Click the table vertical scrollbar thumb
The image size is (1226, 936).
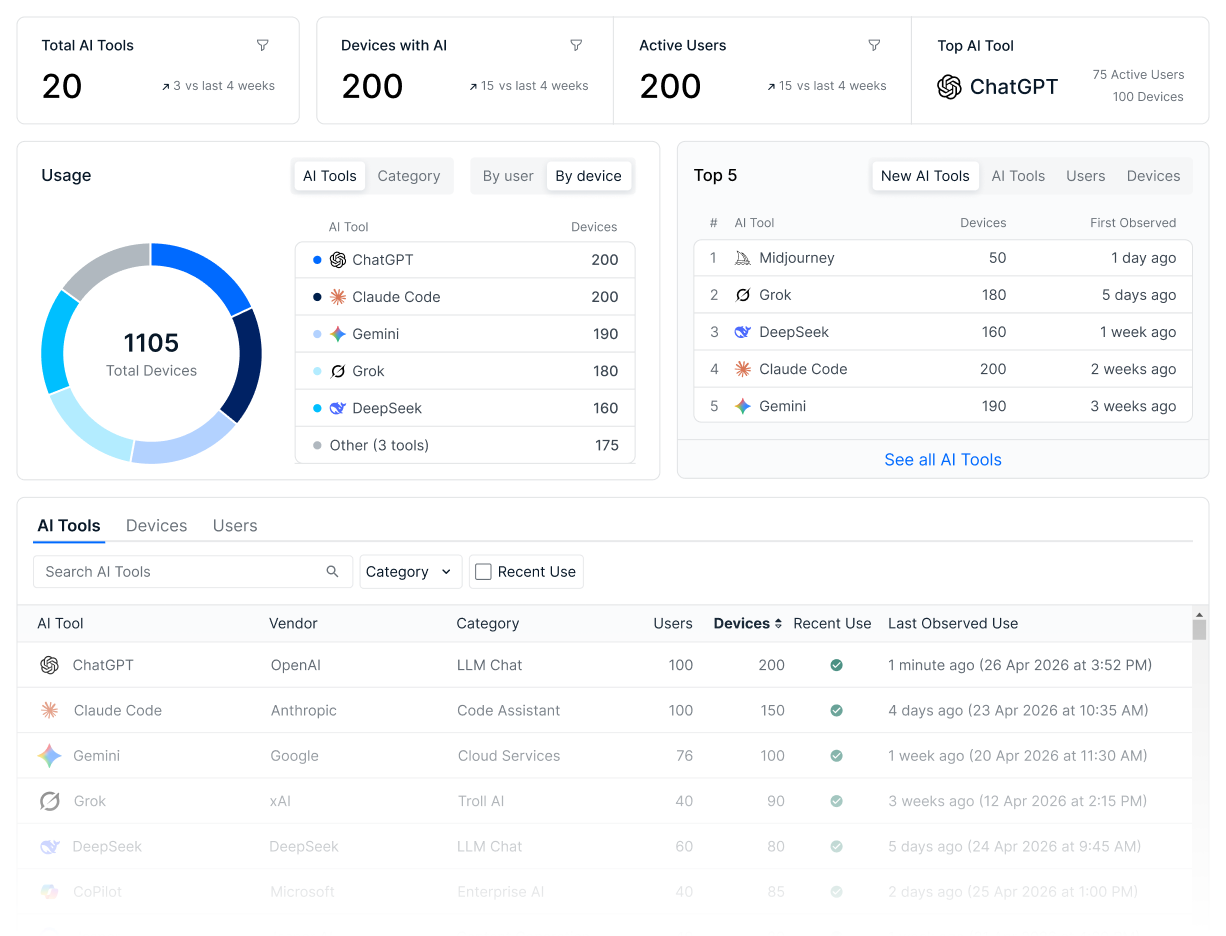point(1200,629)
